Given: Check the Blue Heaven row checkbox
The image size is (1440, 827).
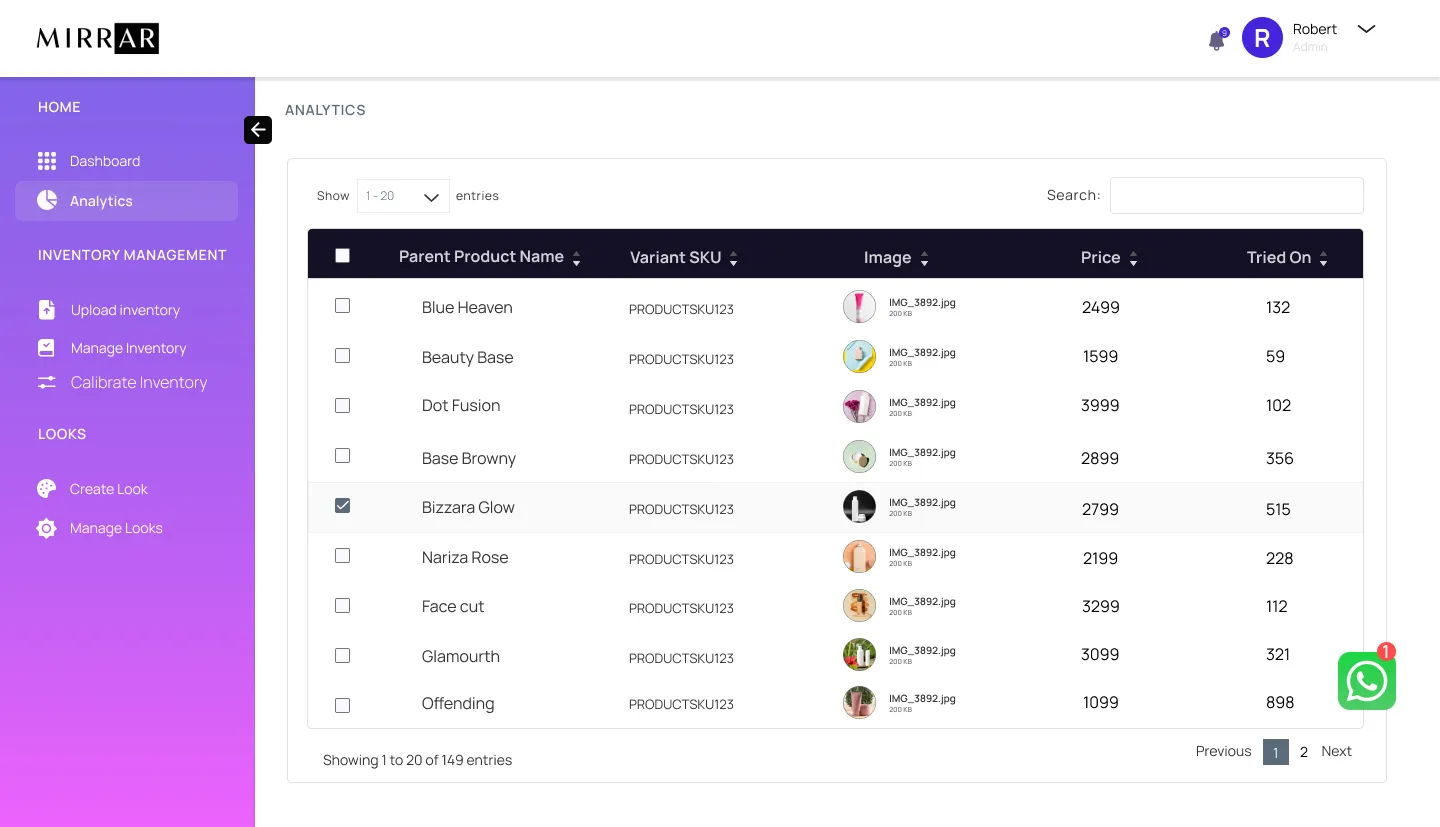Looking at the screenshot, I should point(342,306).
